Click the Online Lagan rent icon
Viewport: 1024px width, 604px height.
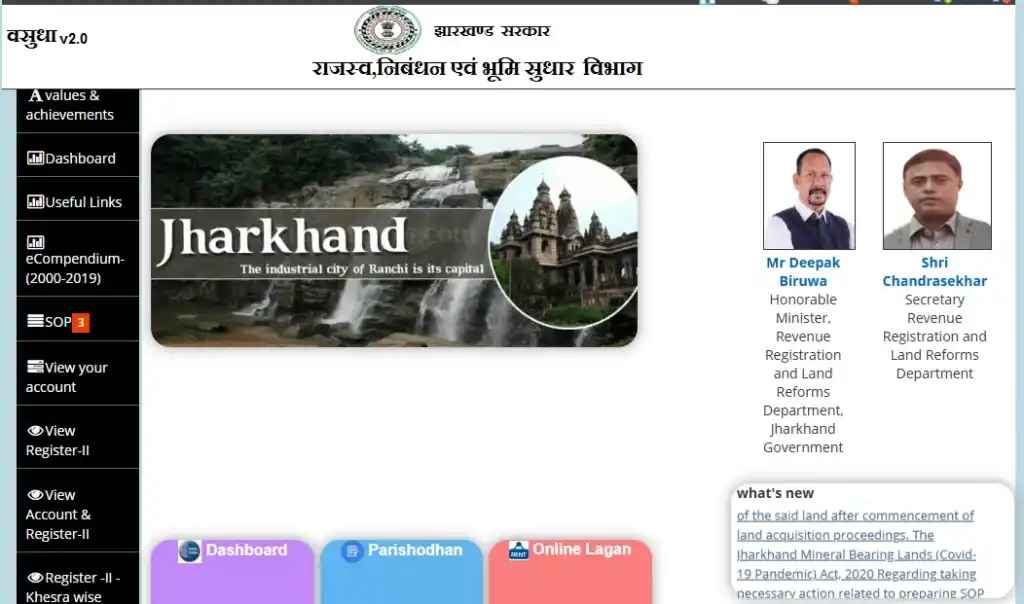(518, 550)
